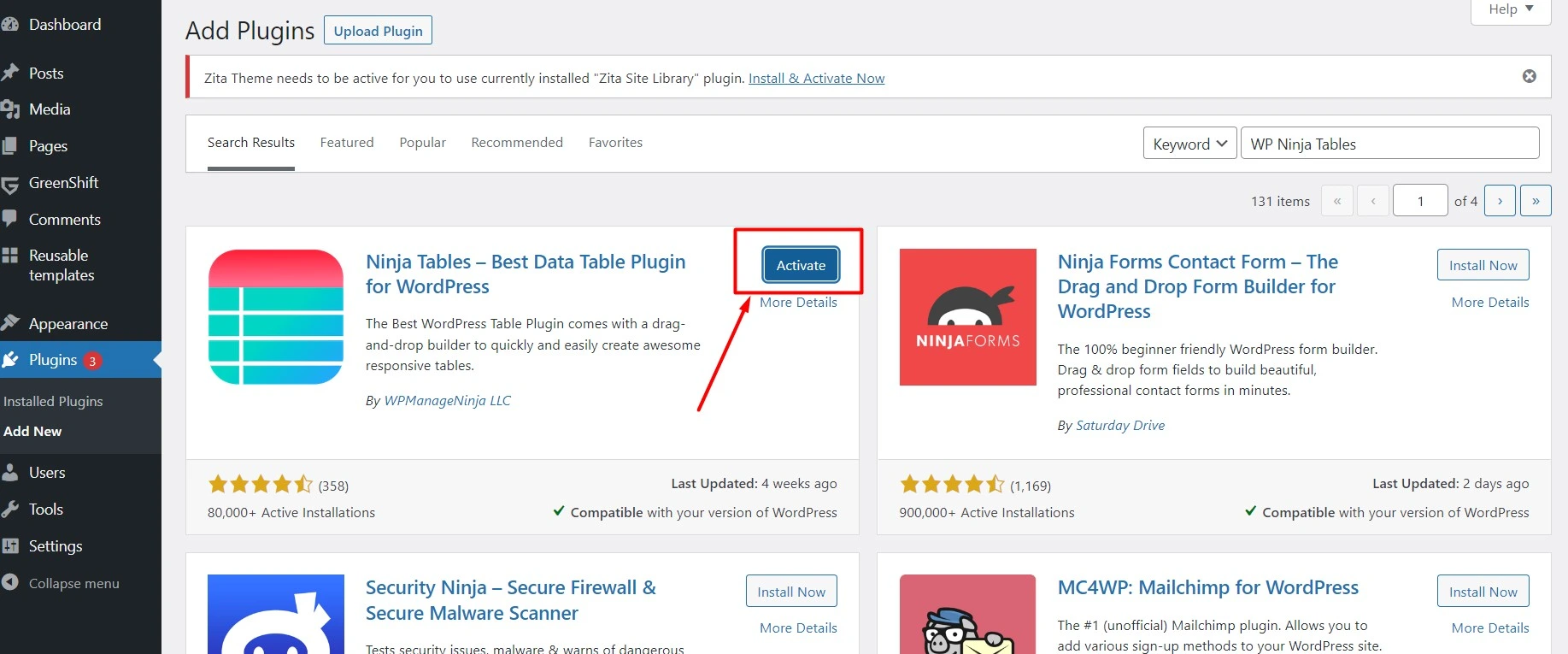
Task: Click the Appearance brush icon
Action: coord(10,323)
